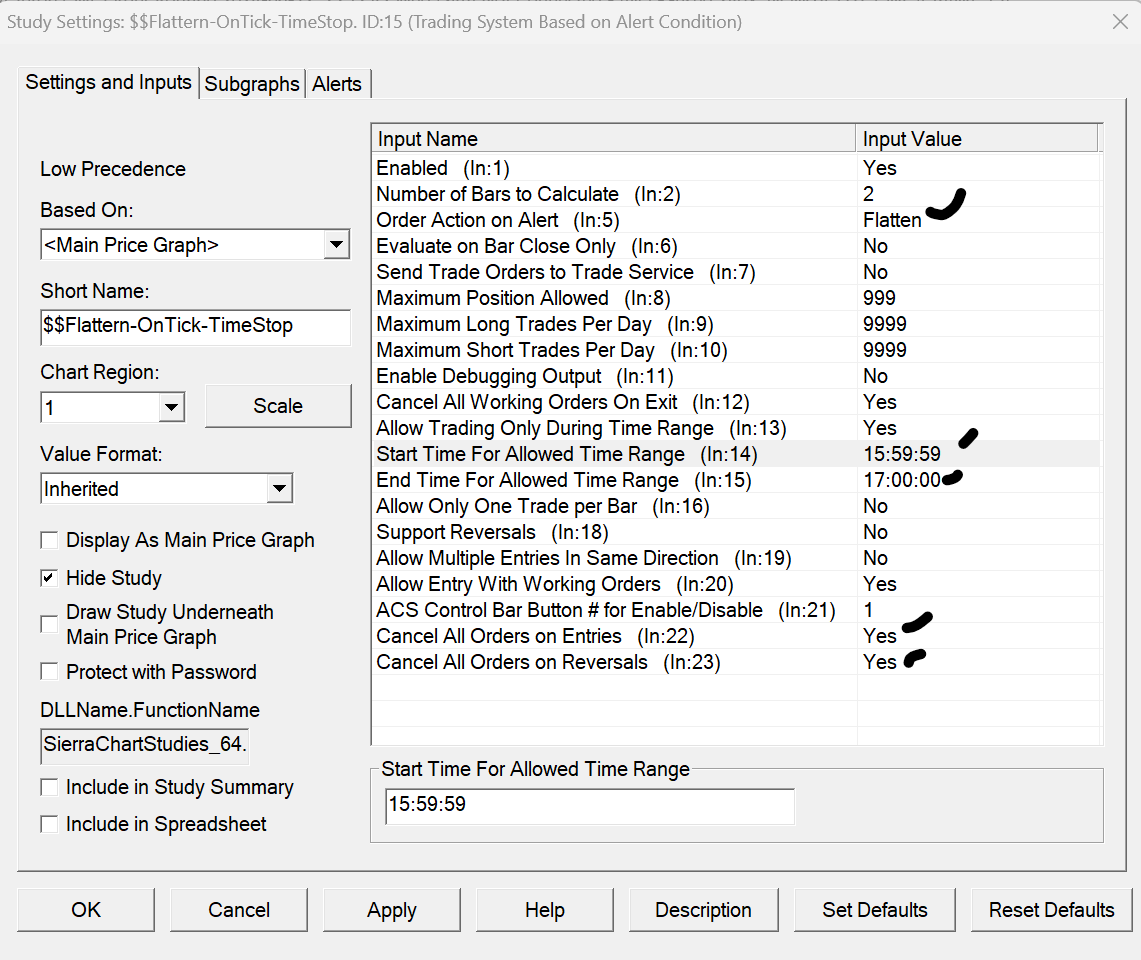Open the Alerts tab
Screen dimensions: 1141x960
coord(337,84)
